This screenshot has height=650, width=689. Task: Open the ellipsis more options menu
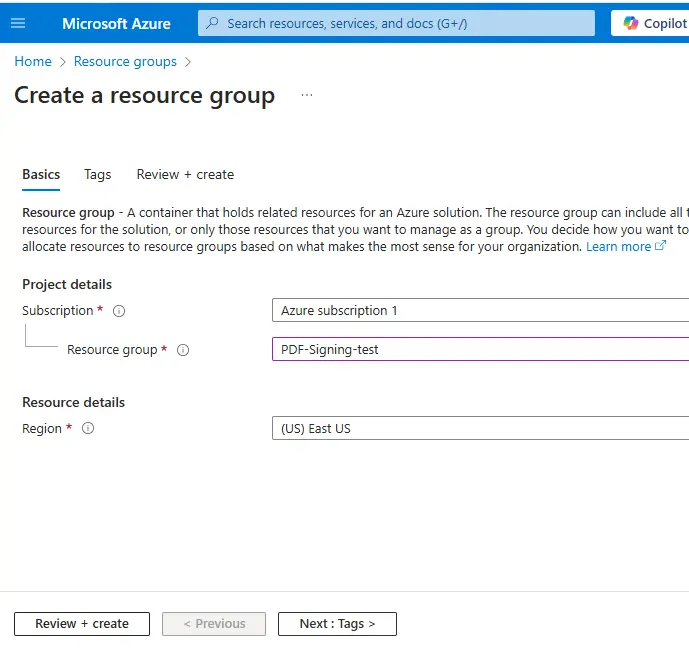[x=307, y=95]
